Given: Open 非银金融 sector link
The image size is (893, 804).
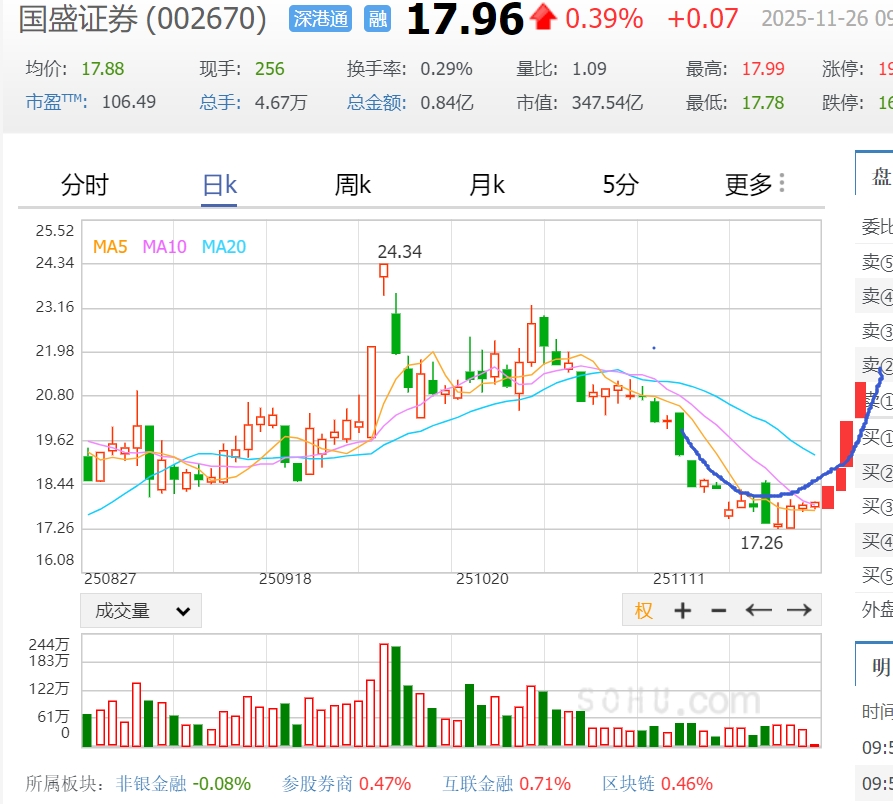Looking at the screenshot, I should (151, 784).
